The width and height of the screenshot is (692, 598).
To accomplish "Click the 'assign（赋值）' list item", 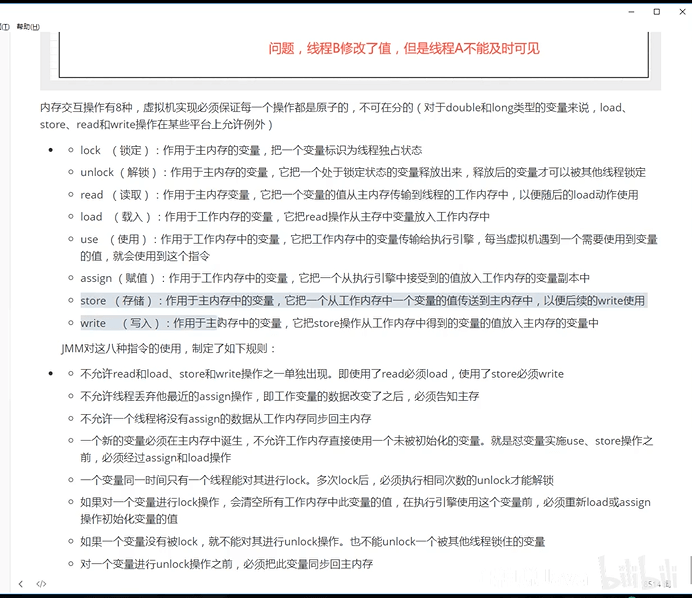I will tap(335, 278).
